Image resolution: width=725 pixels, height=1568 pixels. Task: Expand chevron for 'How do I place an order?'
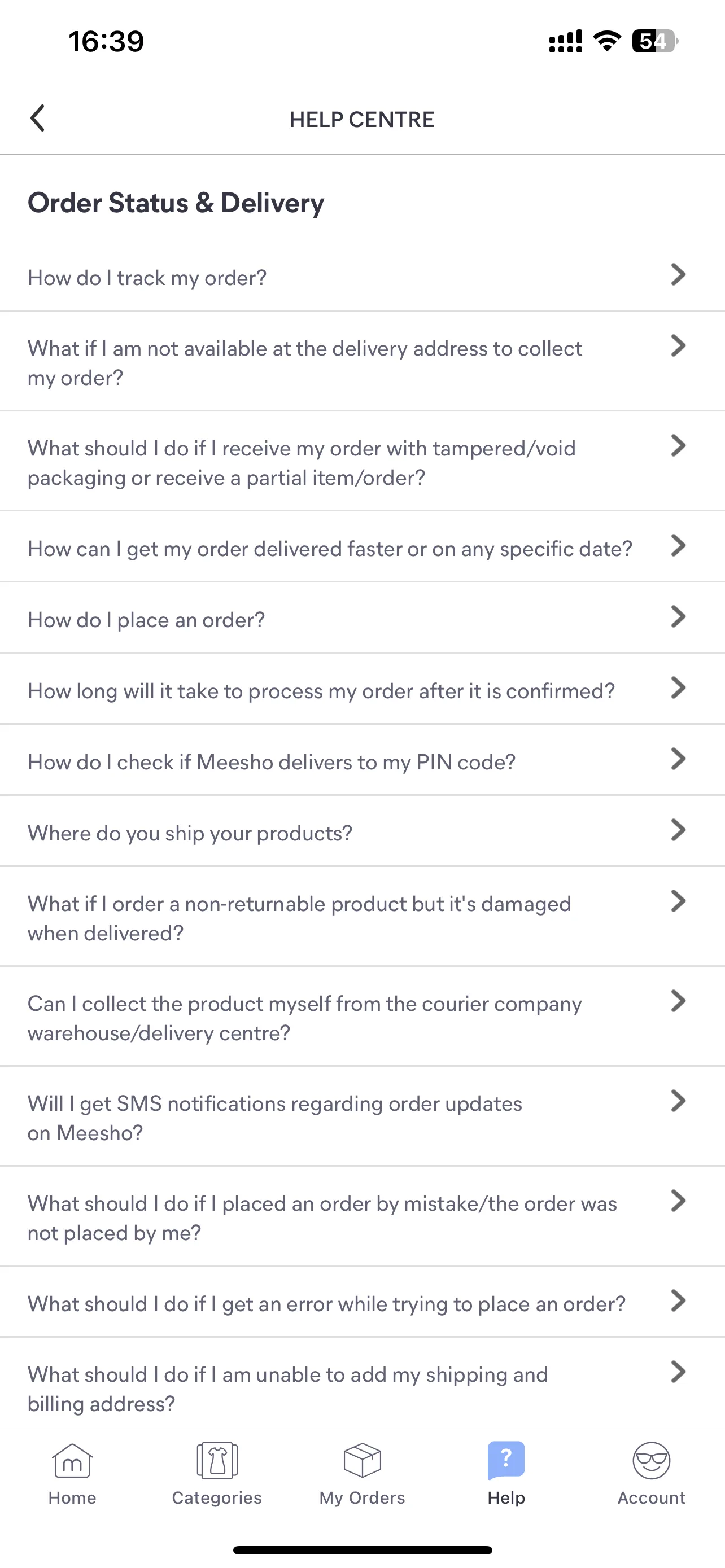click(x=678, y=616)
